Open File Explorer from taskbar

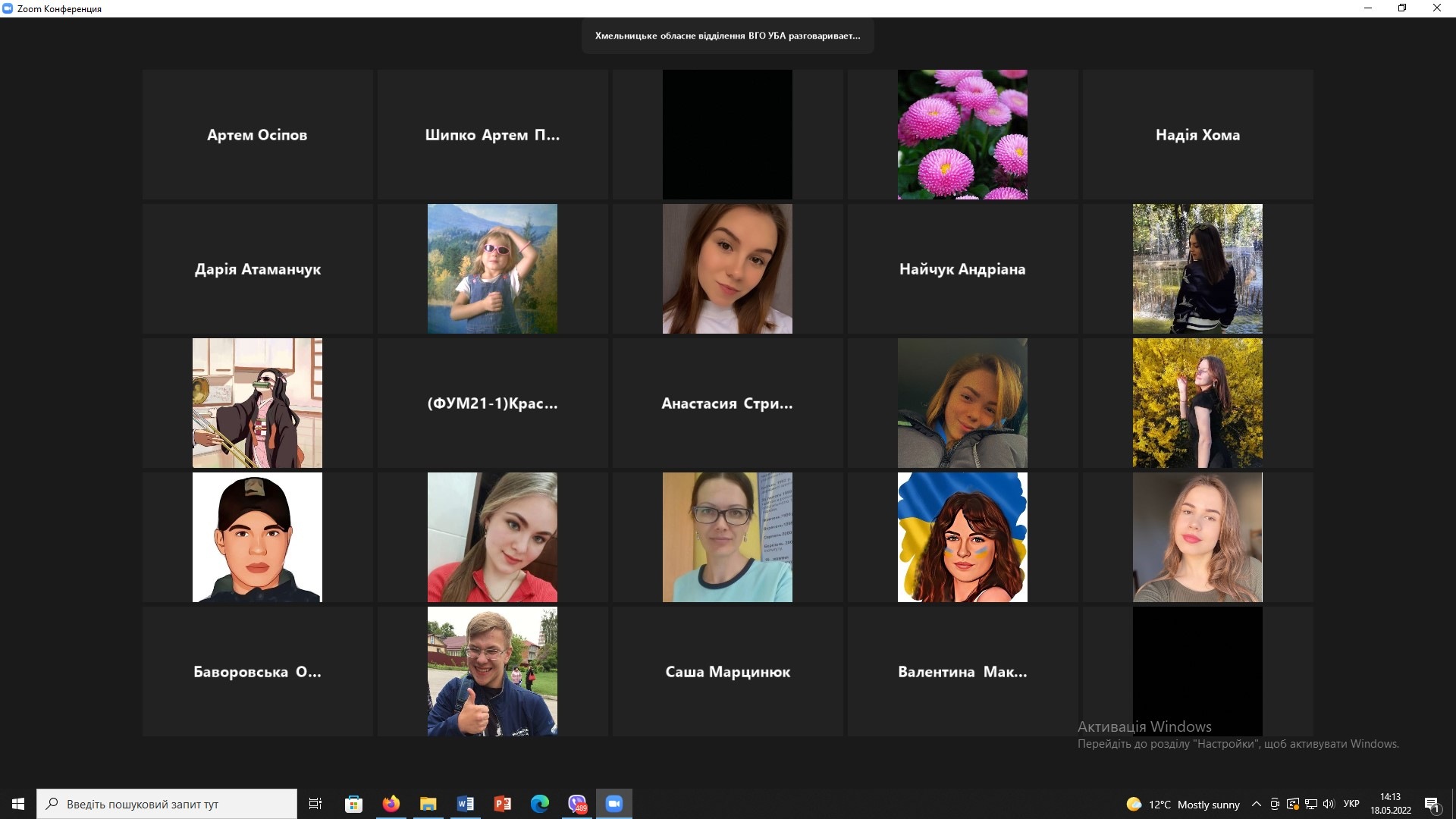(428, 804)
